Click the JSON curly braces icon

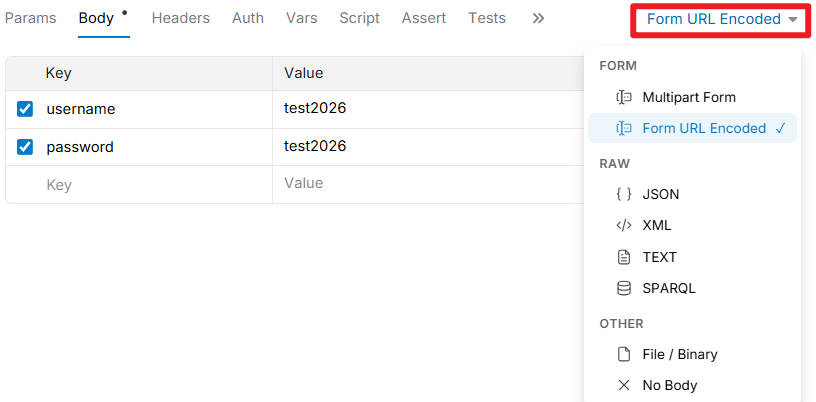[623, 194]
